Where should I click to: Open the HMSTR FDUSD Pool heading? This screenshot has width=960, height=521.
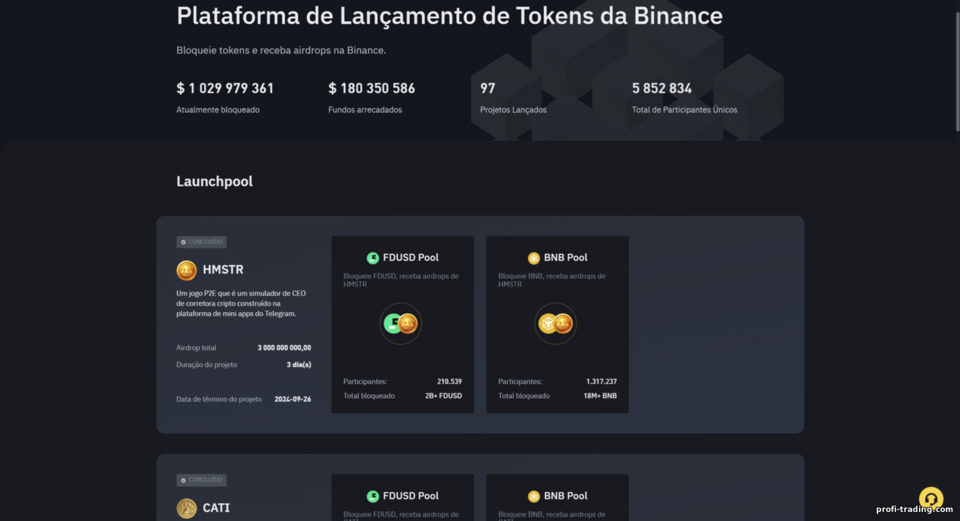click(x=411, y=258)
